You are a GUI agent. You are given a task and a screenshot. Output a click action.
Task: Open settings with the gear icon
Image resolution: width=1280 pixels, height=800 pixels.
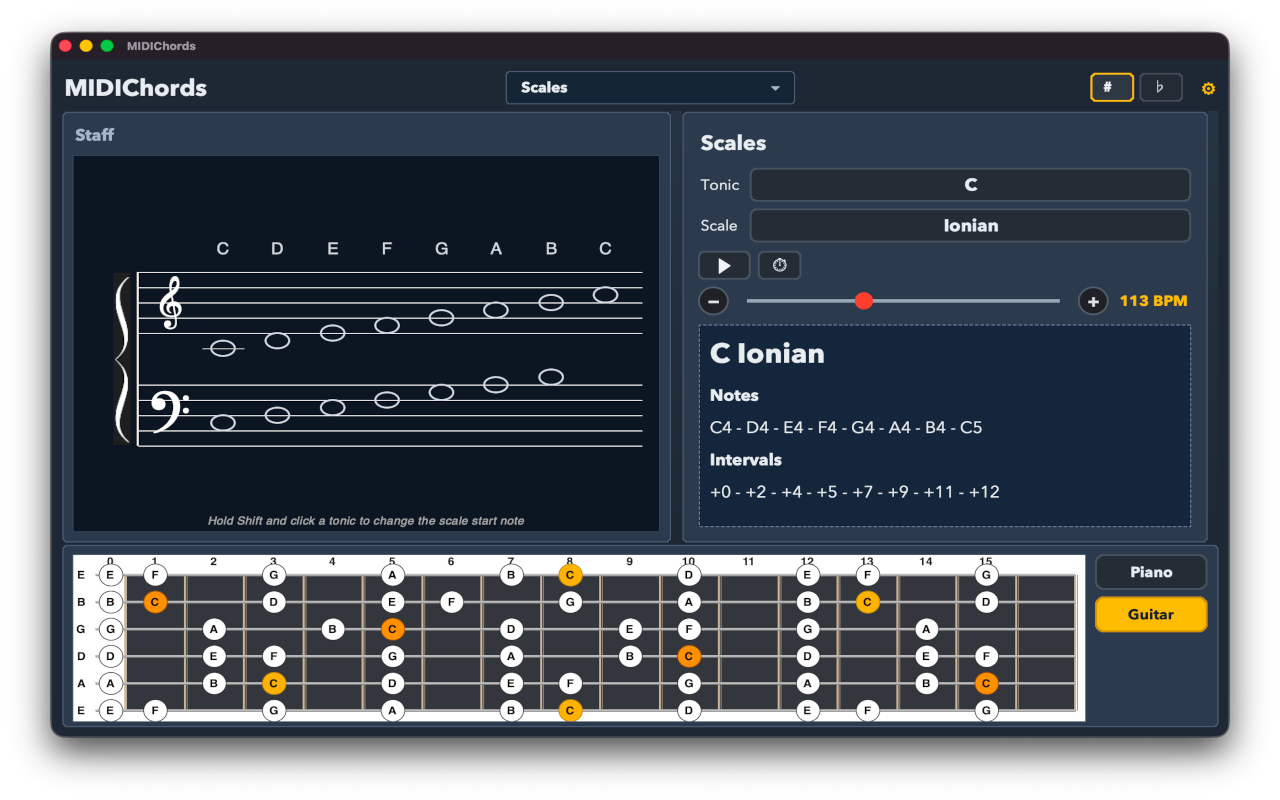(1208, 88)
